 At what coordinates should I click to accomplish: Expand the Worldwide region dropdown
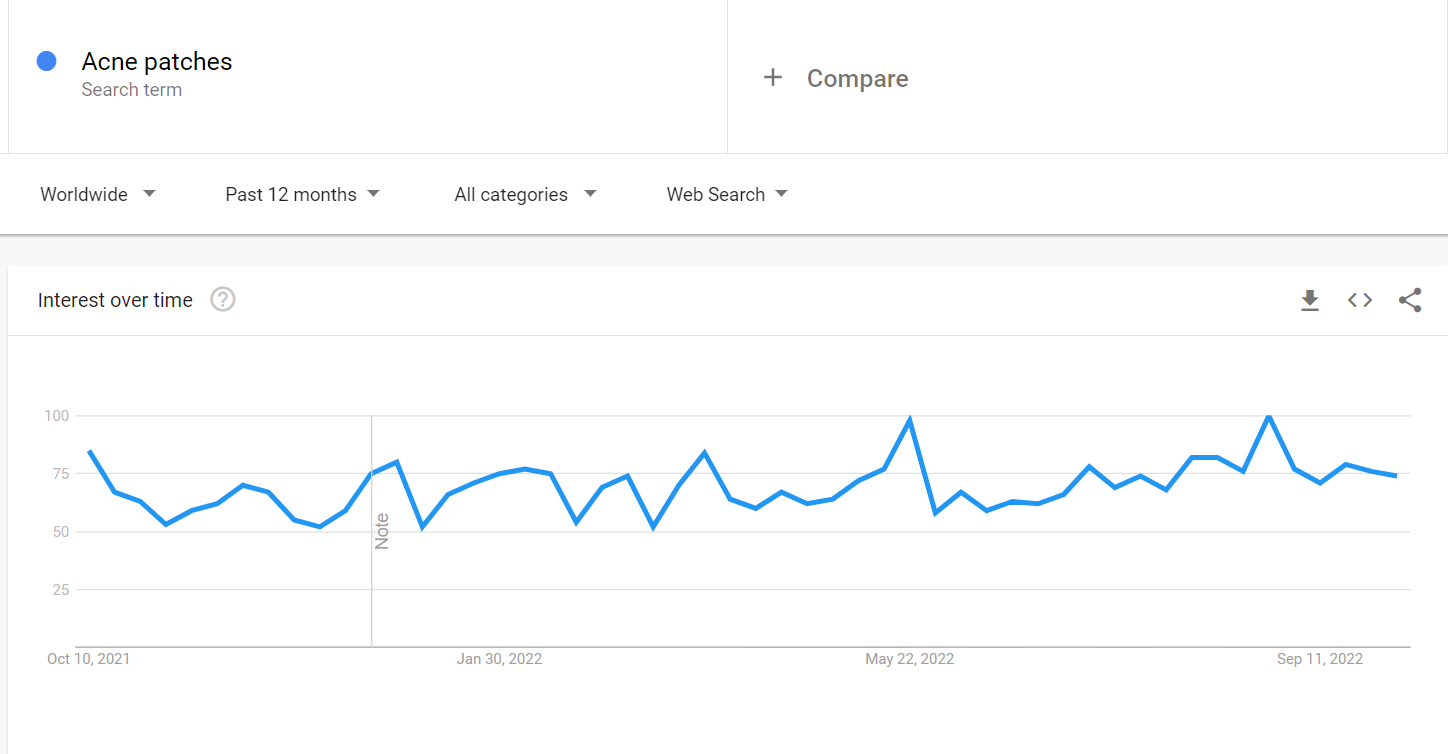98,194
